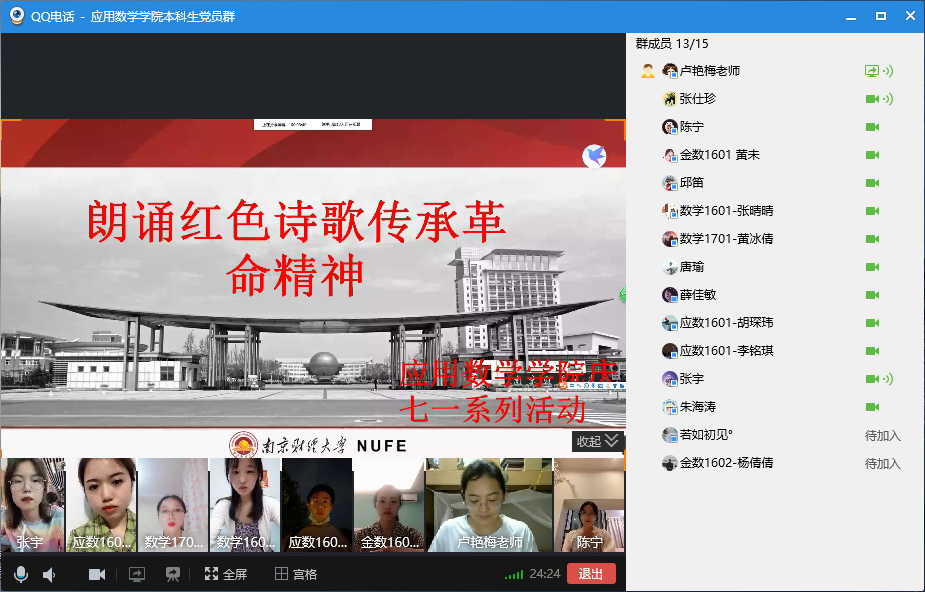The height and width of the screenshot is (592, 925).
Task: Click the share screen icon
Action: pyautogui.click(x=137, y=574)
